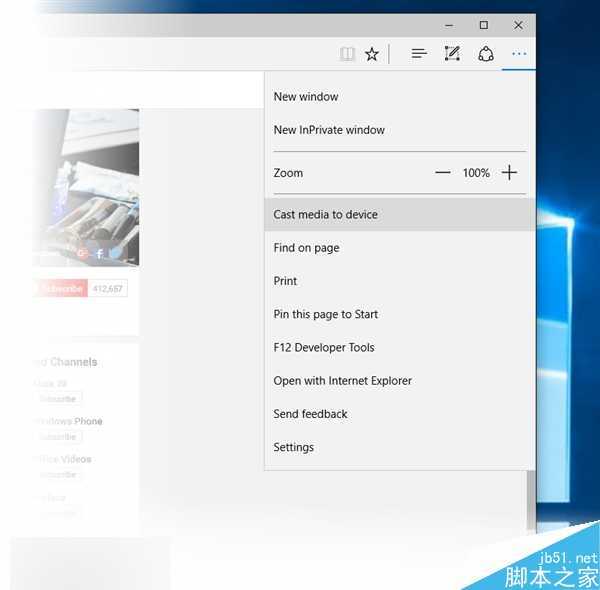
Task: Minimize the Edge browser window
Action: (x=449, y=25)
